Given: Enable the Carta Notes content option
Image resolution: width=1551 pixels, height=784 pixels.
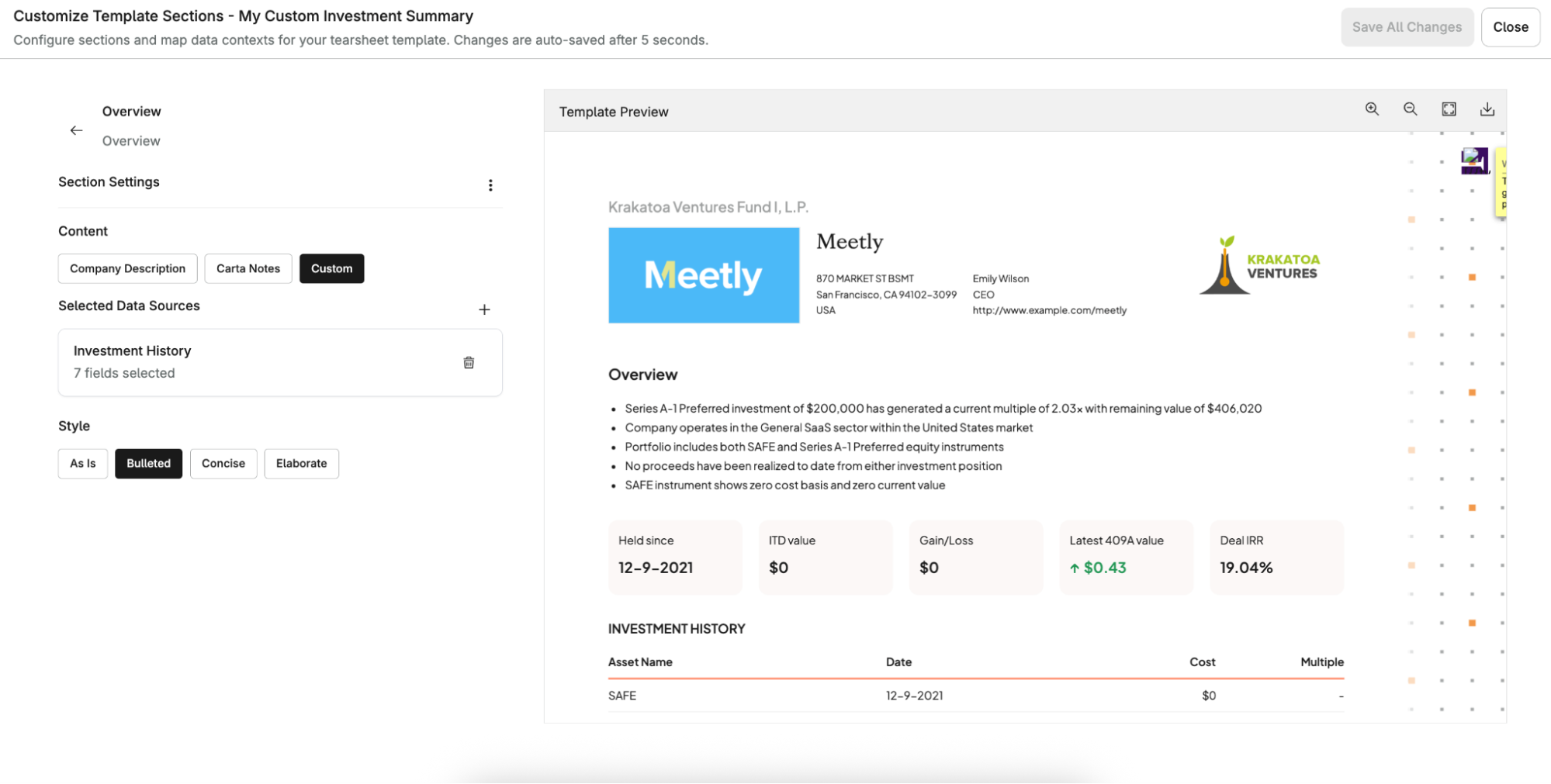Looking at the screenshot, I should point(248,268).
